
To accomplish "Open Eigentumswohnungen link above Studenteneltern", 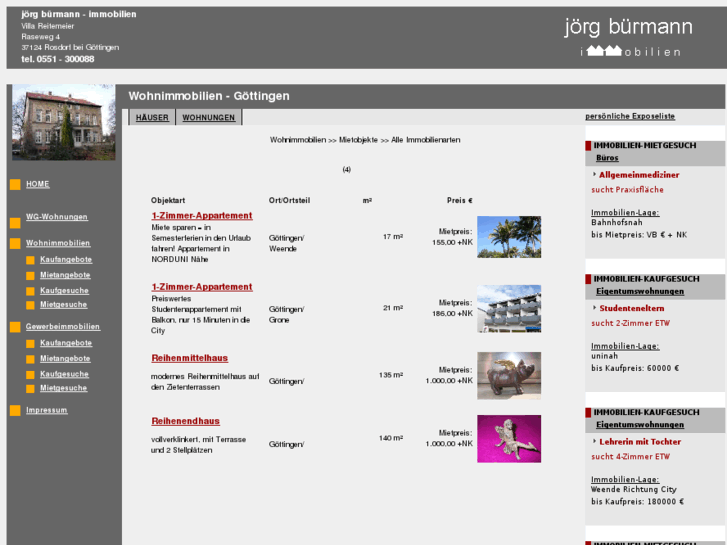I will [640, 291].
